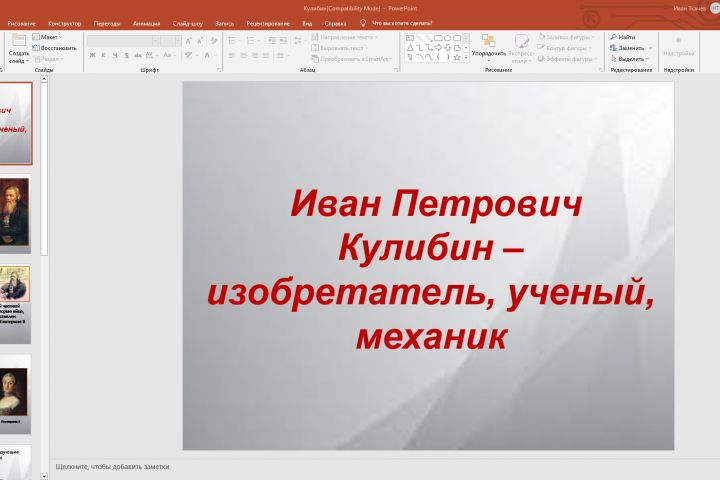Open Заливка фигуры shape fill dropdown
The width and height of the screenshot is (720, 480).
(566, 37)
